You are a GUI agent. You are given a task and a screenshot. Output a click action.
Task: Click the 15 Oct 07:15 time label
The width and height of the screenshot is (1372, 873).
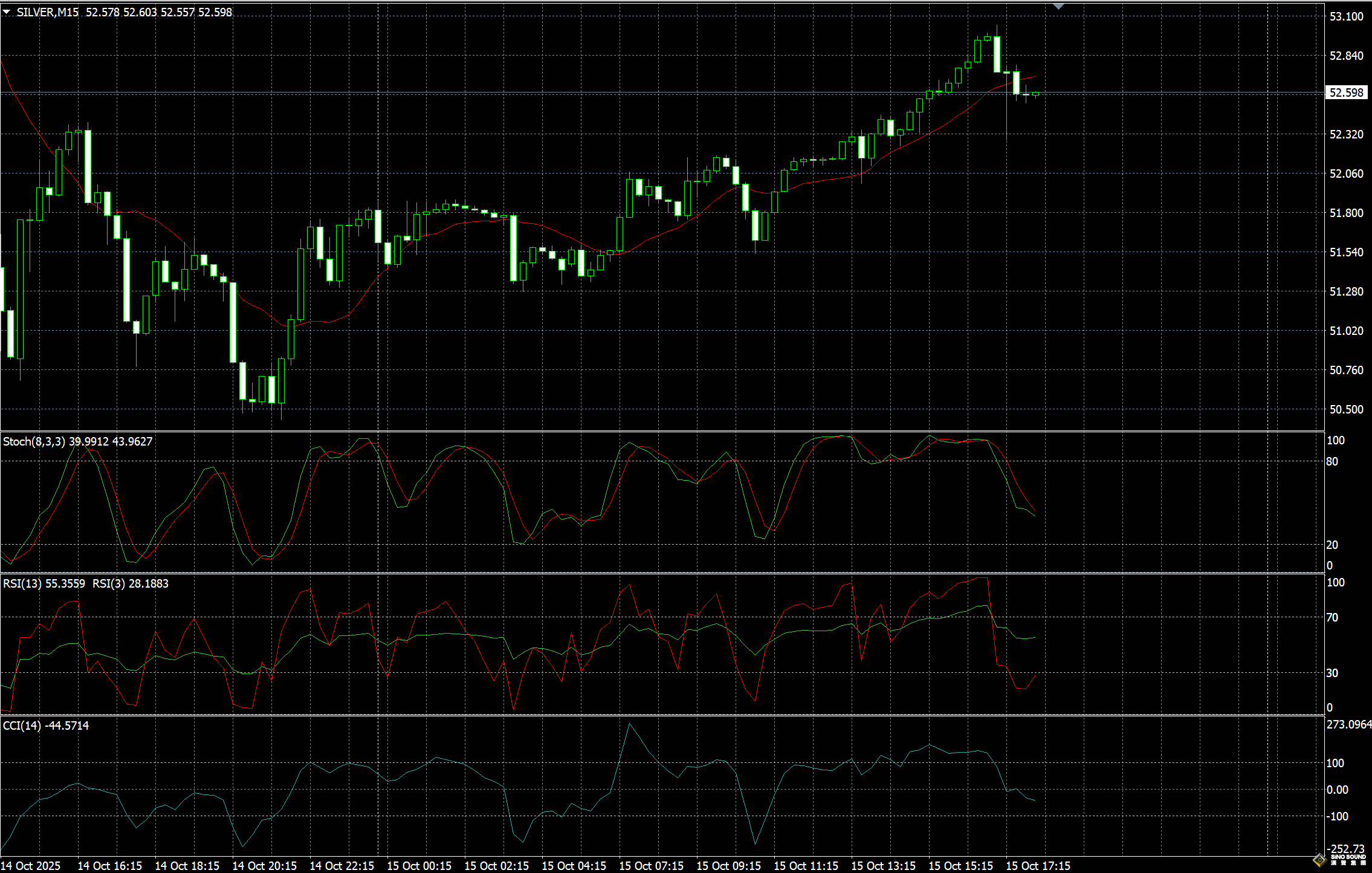651,866
